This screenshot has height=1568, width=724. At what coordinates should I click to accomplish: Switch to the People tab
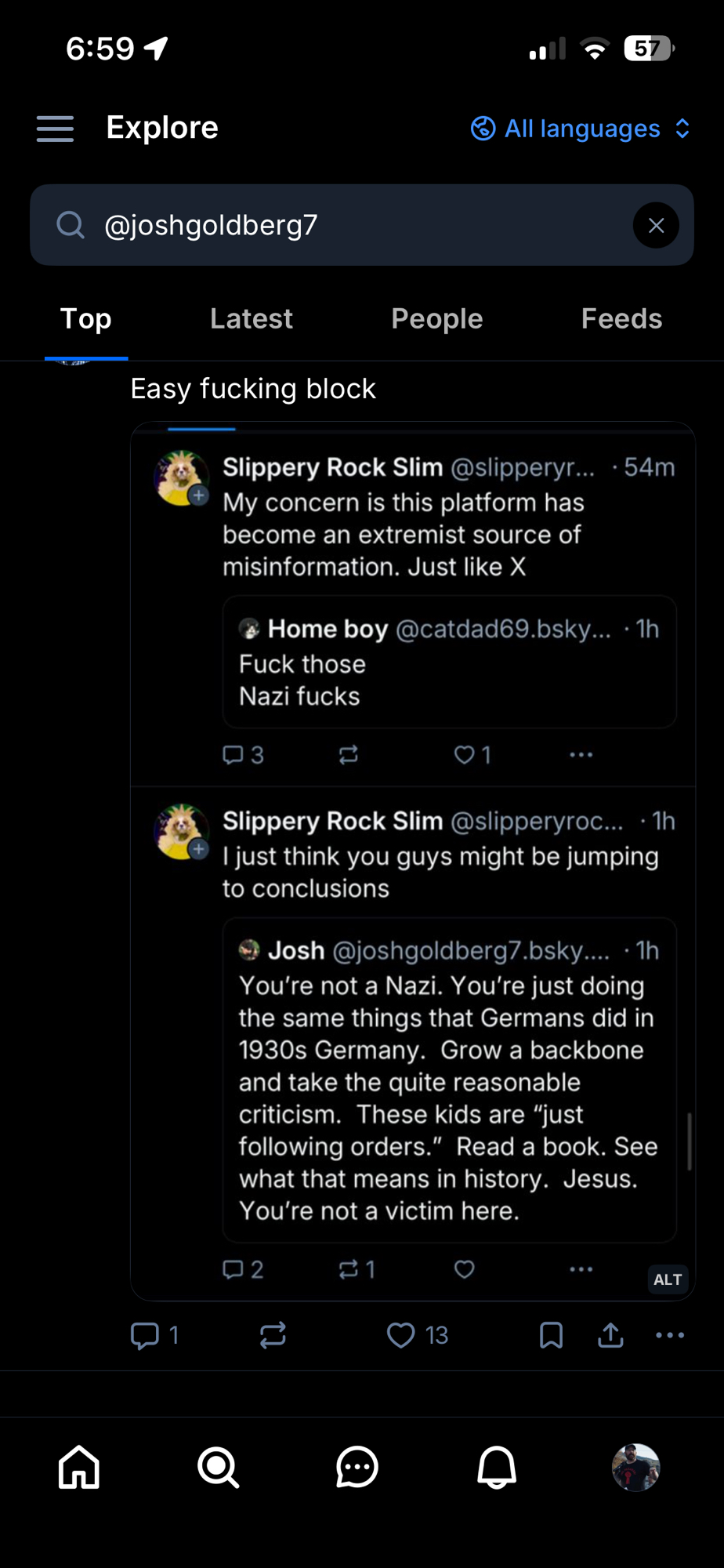pos(436,319)
